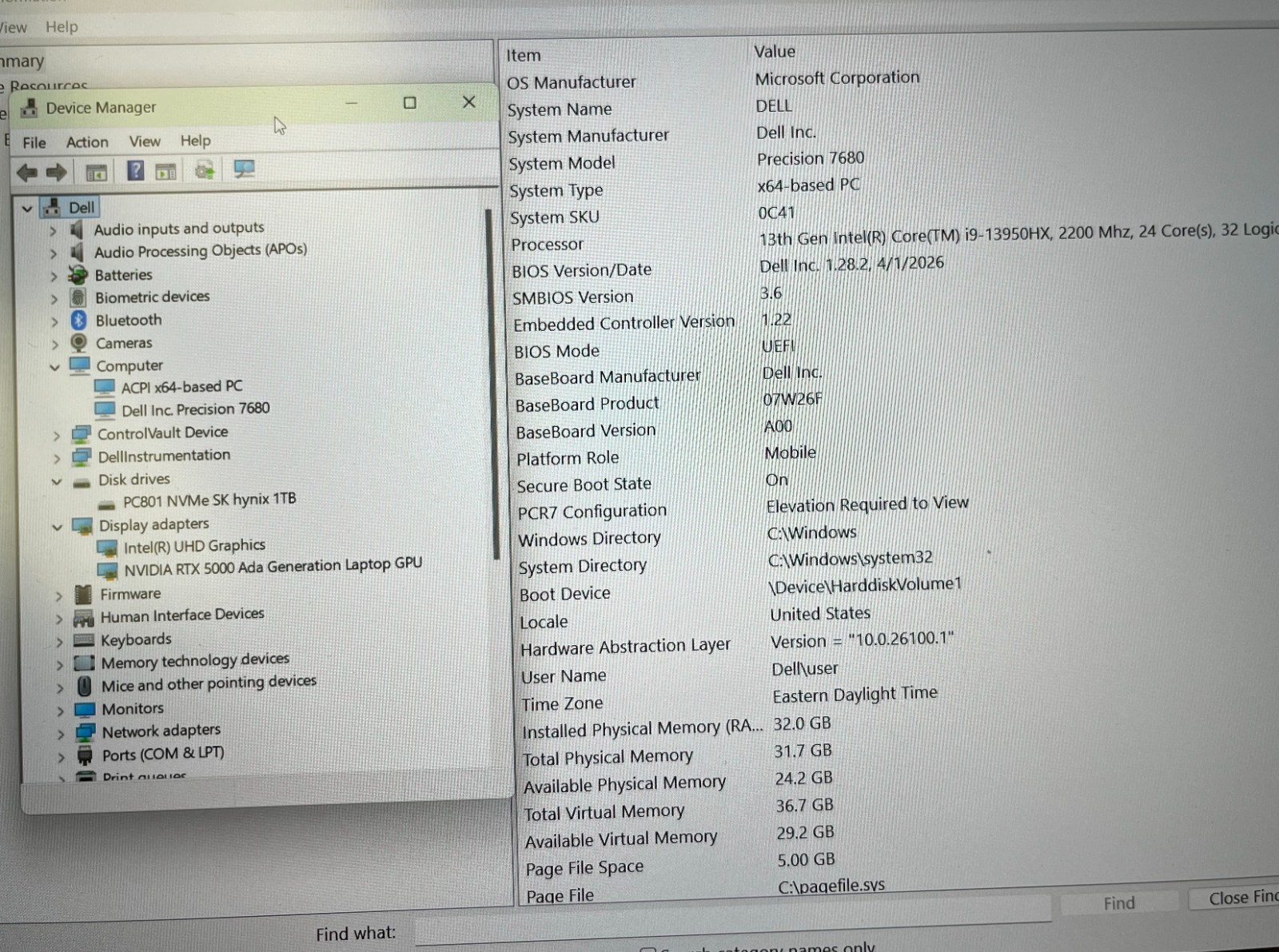Image resolution: width=1279 pixels, height=952 pixels.
Task: Select the Biometric devices icon
Action: [78, 297]
